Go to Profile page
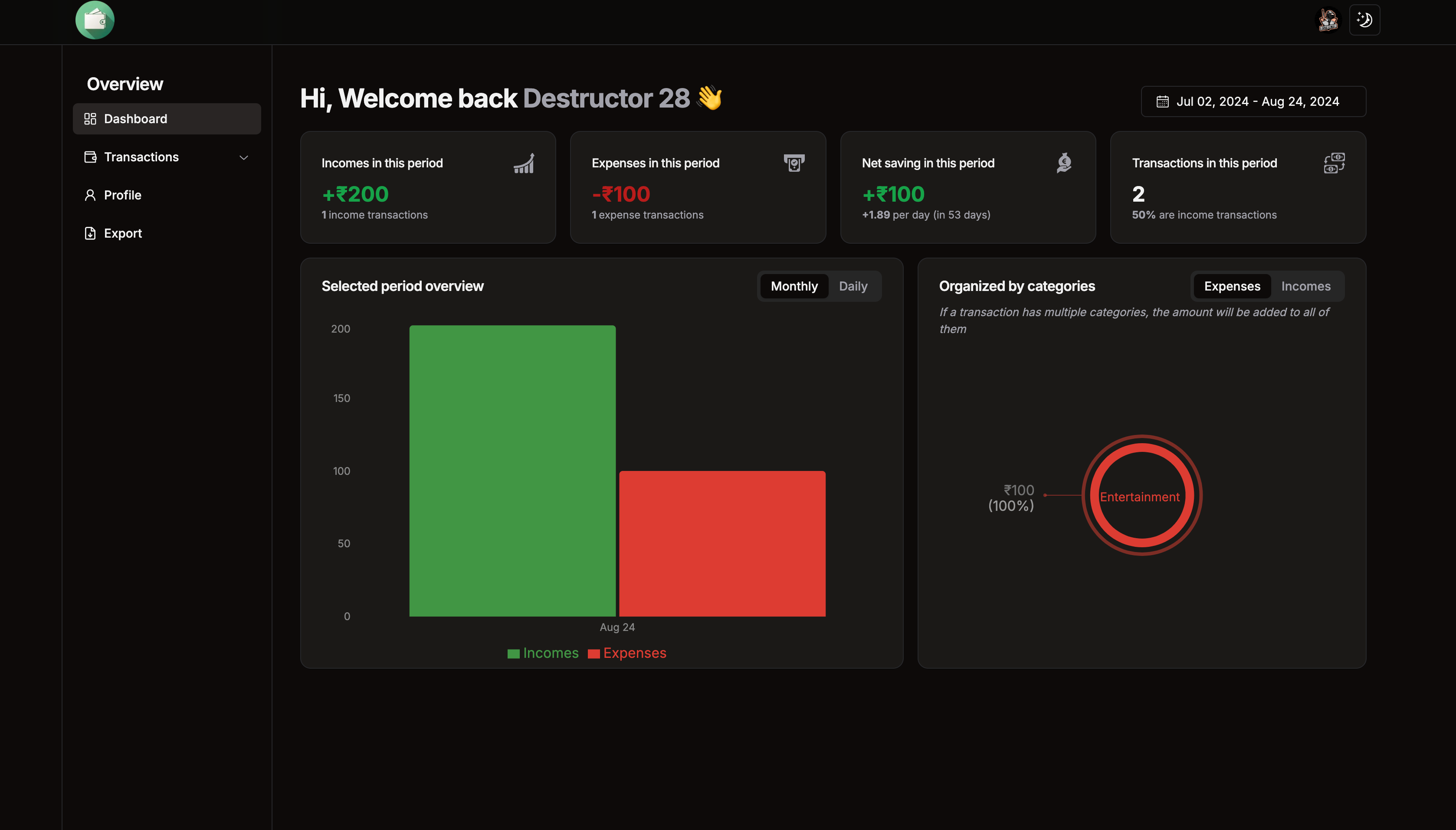Viewport: 1456px width, 830px height. [122, 195]
